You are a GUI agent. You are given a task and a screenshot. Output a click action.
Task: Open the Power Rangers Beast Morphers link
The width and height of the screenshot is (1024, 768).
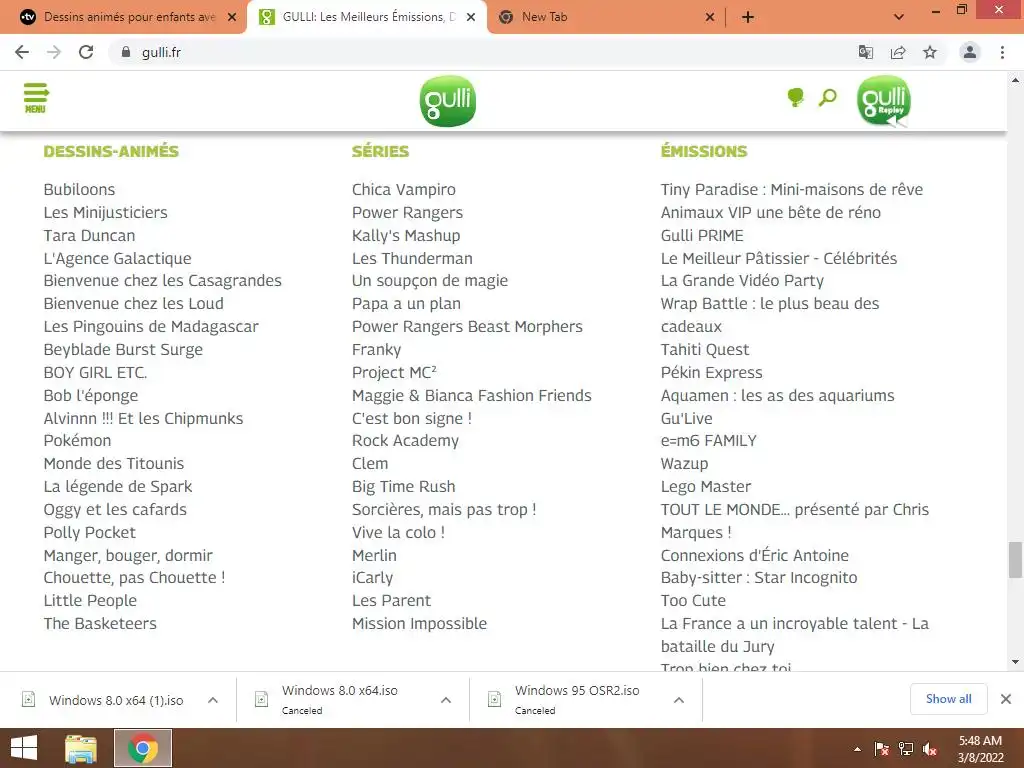point(467,327)
